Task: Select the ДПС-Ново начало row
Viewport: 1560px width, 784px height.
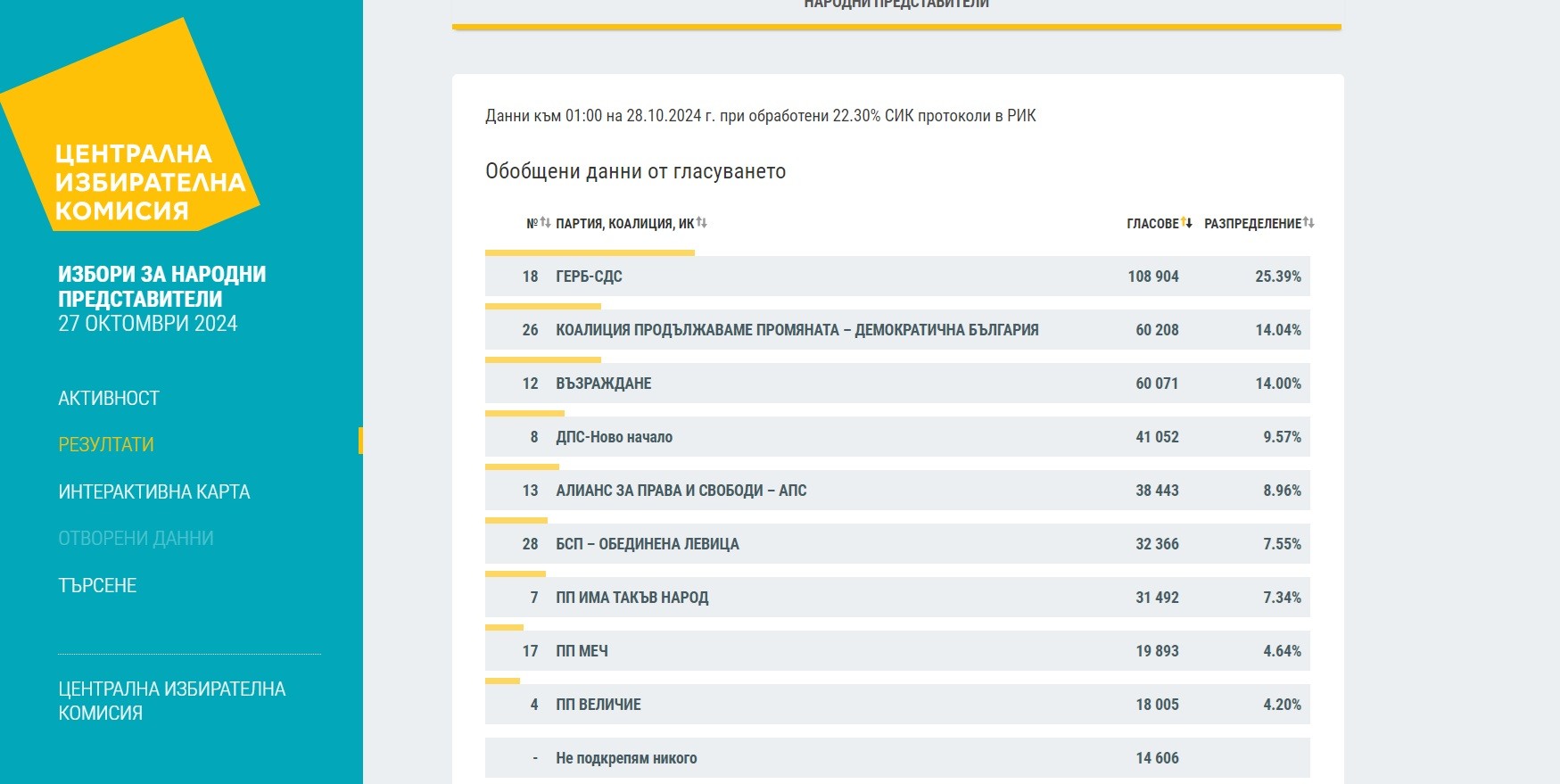Action: (x=897, y=436)
